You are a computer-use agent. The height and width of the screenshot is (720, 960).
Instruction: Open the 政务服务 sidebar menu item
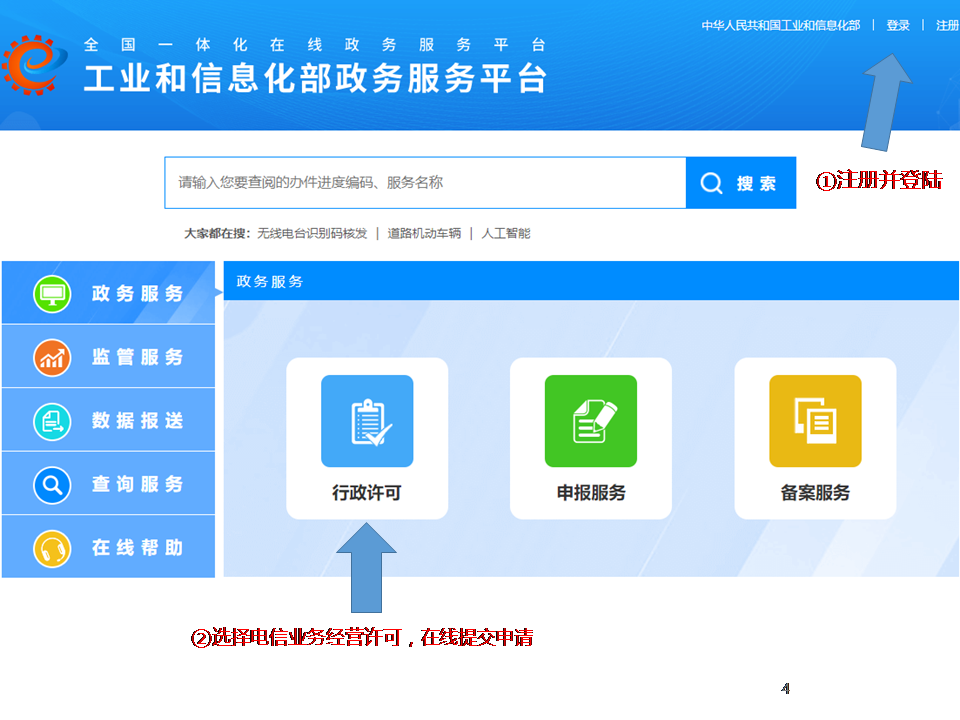[x=108, y=293]
